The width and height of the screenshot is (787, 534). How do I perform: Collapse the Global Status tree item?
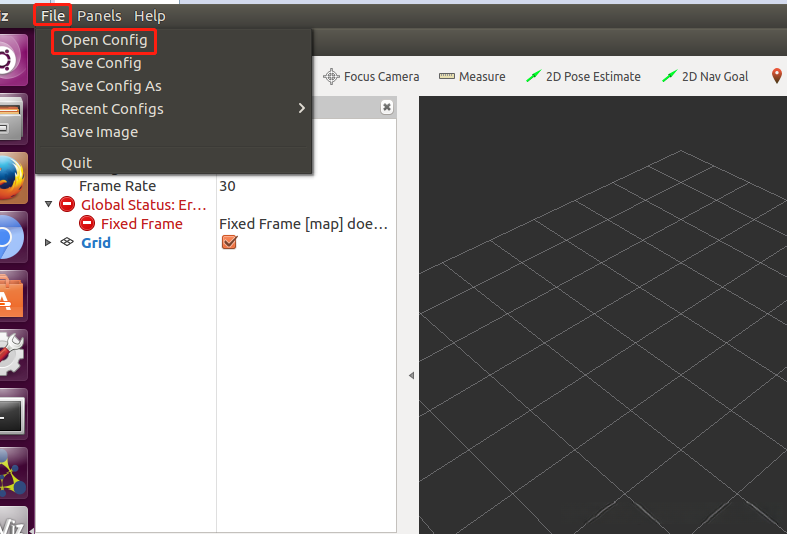[48, 204]
